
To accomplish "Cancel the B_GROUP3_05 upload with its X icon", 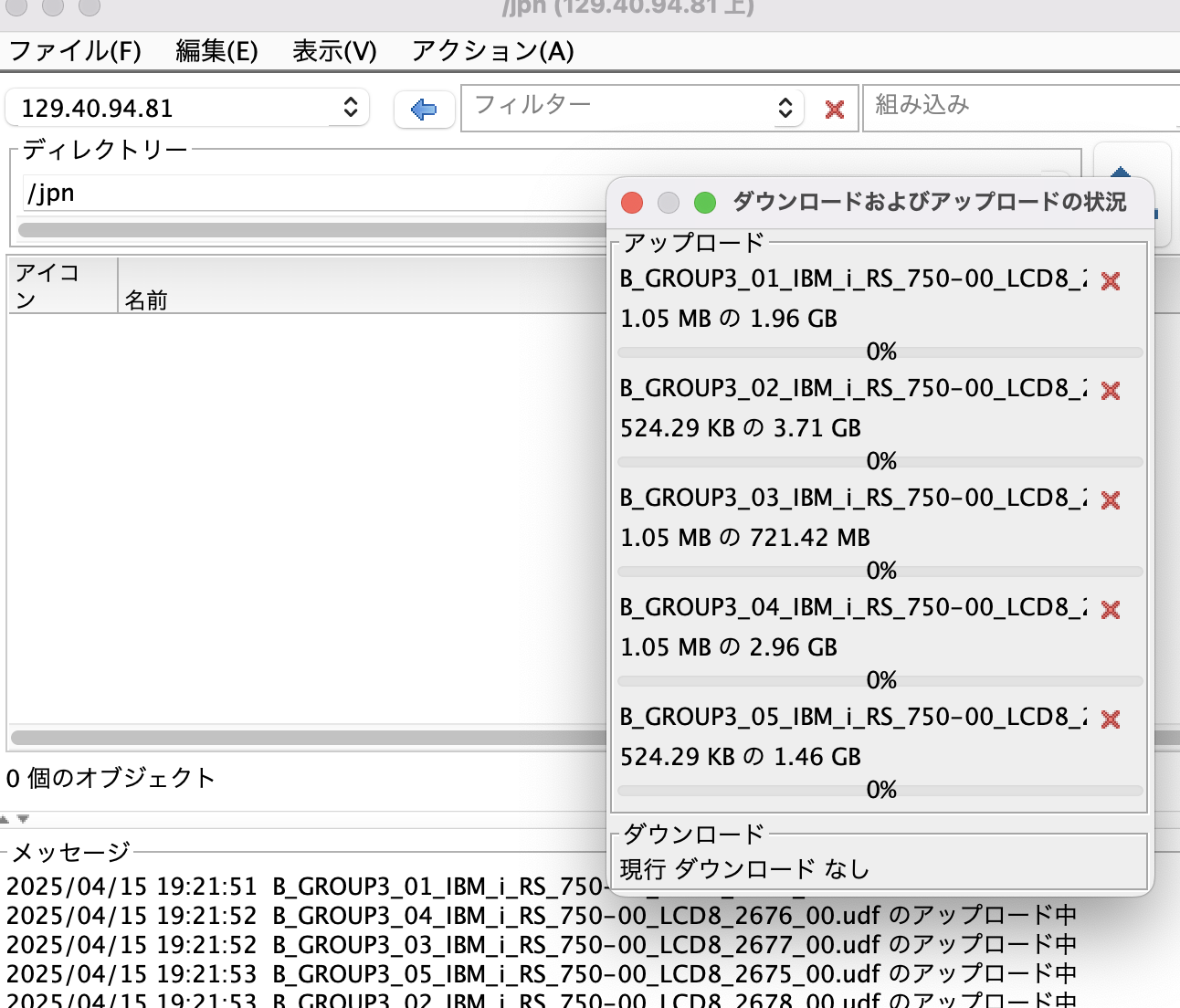I will [1110, 719].
